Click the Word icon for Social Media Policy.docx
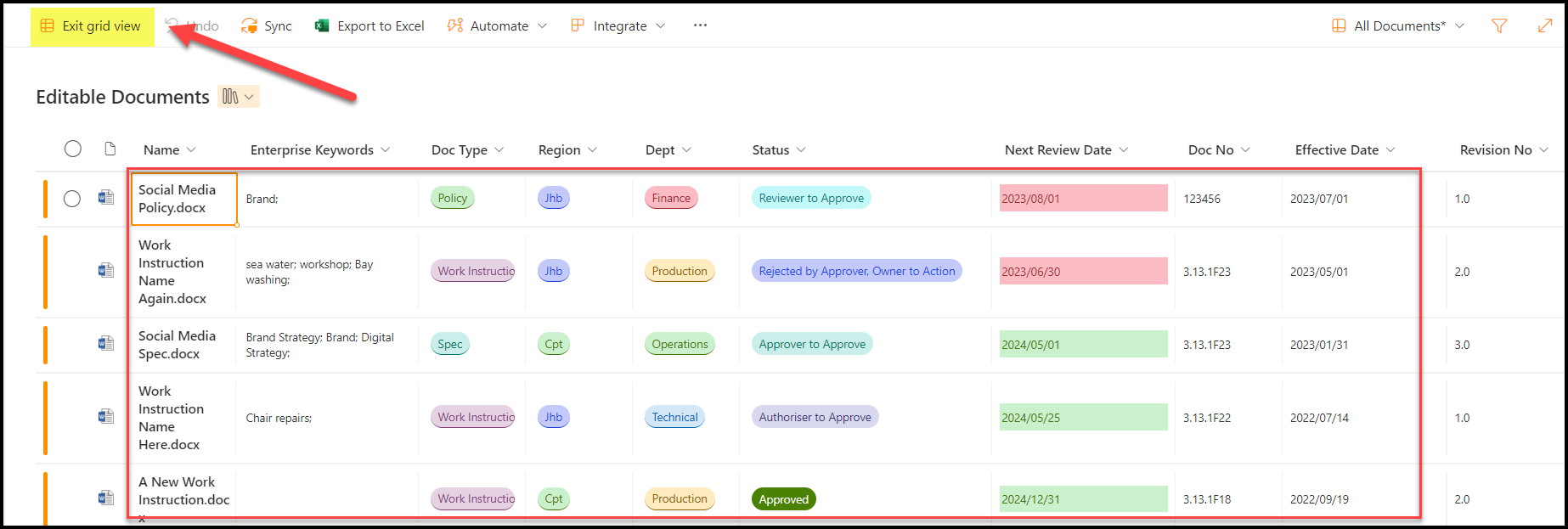Viewport: 1568px width, 529px height. click(x=106, y=198)
